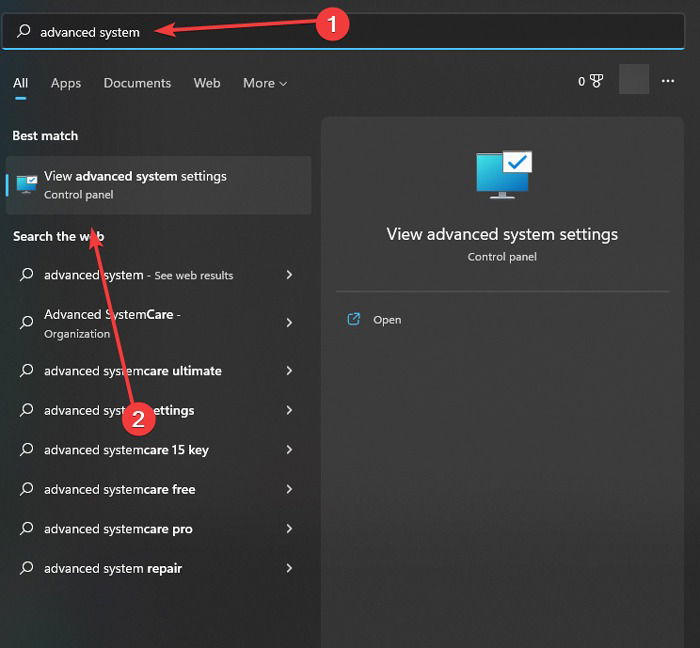Click the Open external-link icon

click(354, 319)
